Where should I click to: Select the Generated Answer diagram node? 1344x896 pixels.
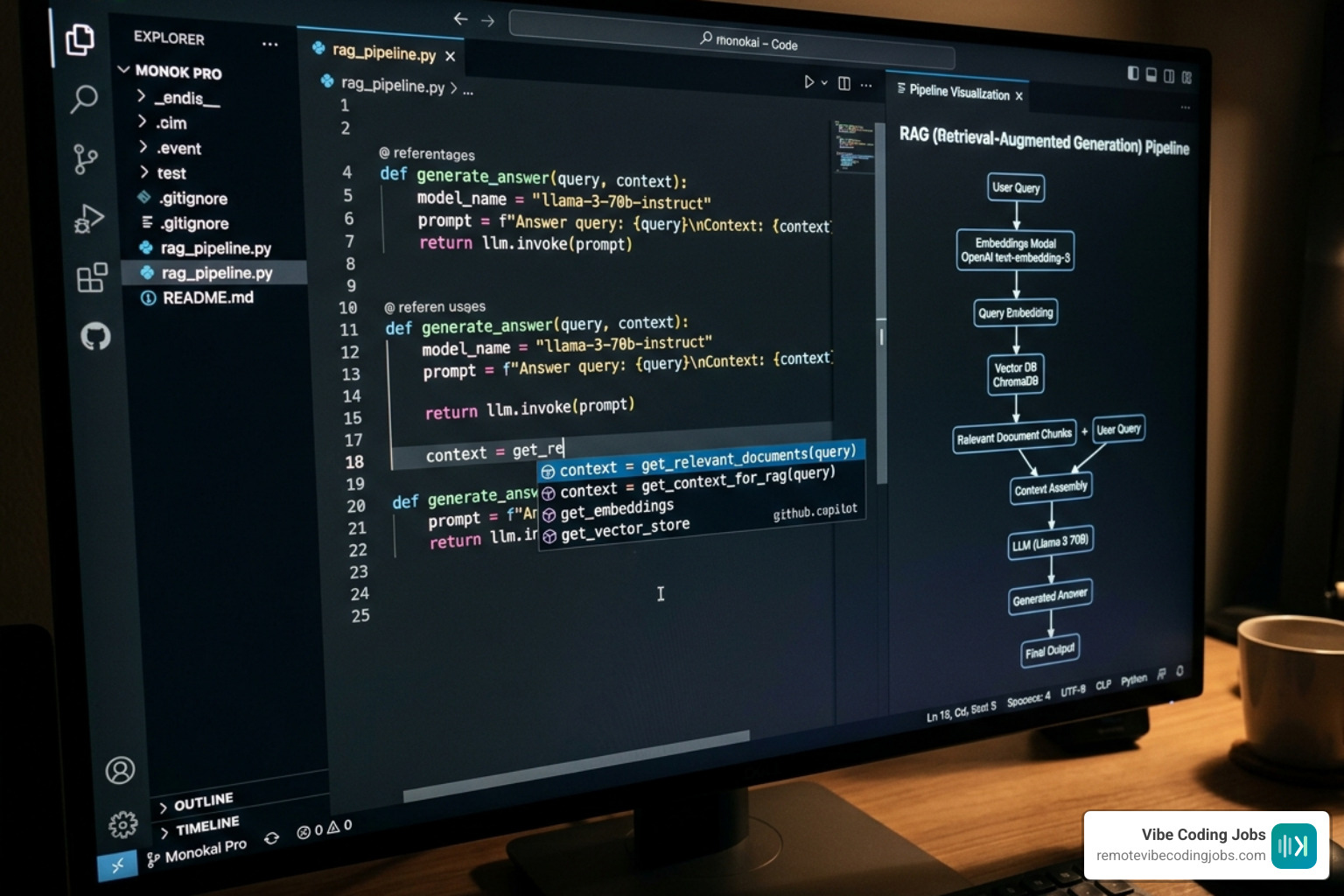pos(1050,597)
